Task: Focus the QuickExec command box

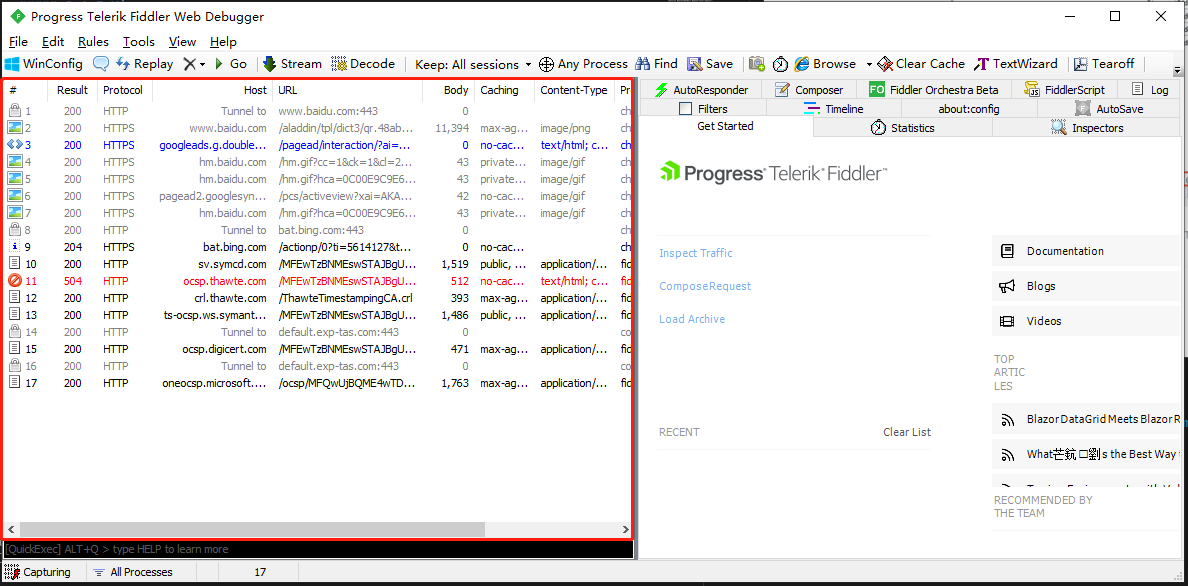Action: [318, 549]
